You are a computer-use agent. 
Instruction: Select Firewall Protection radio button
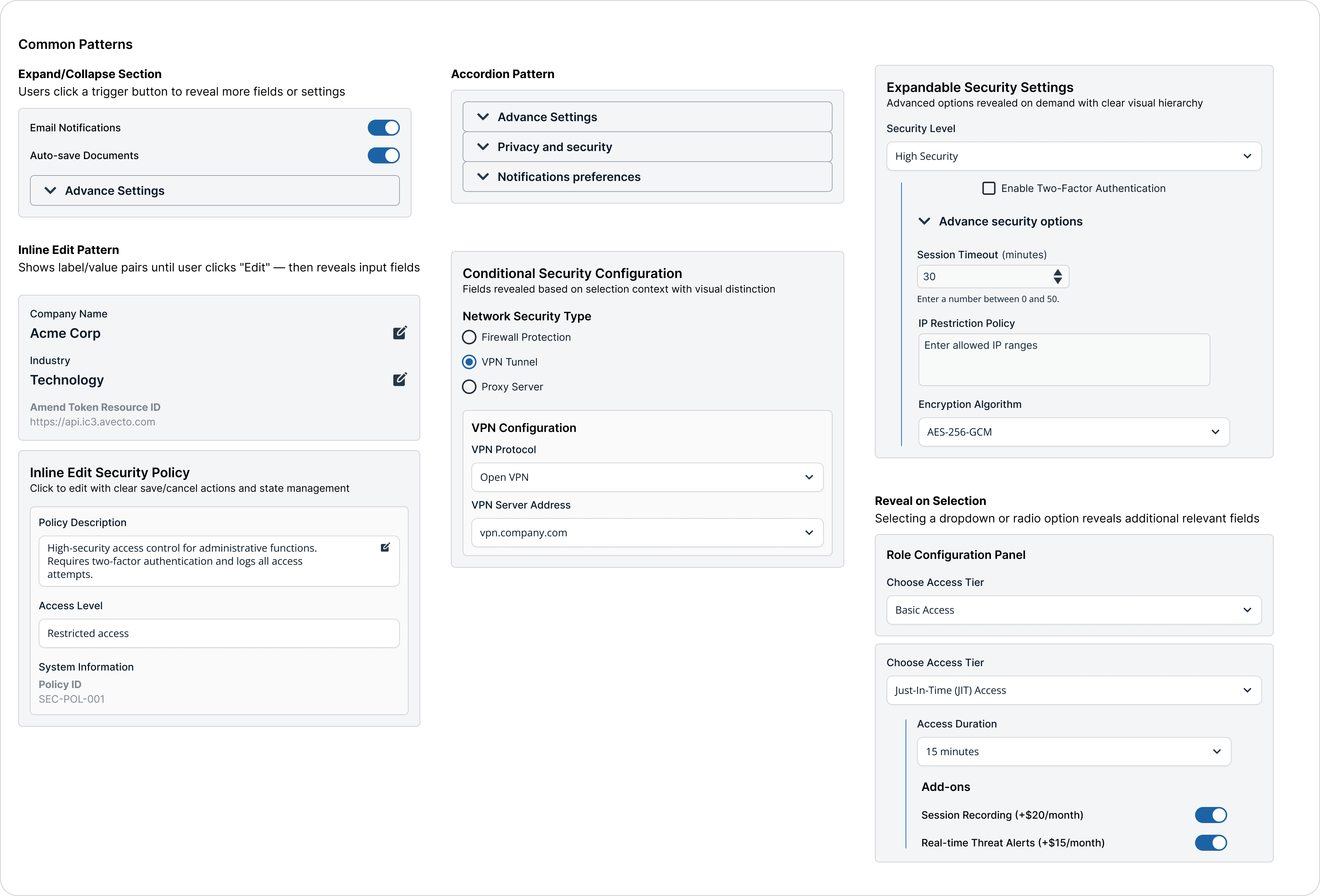[469, 337]
